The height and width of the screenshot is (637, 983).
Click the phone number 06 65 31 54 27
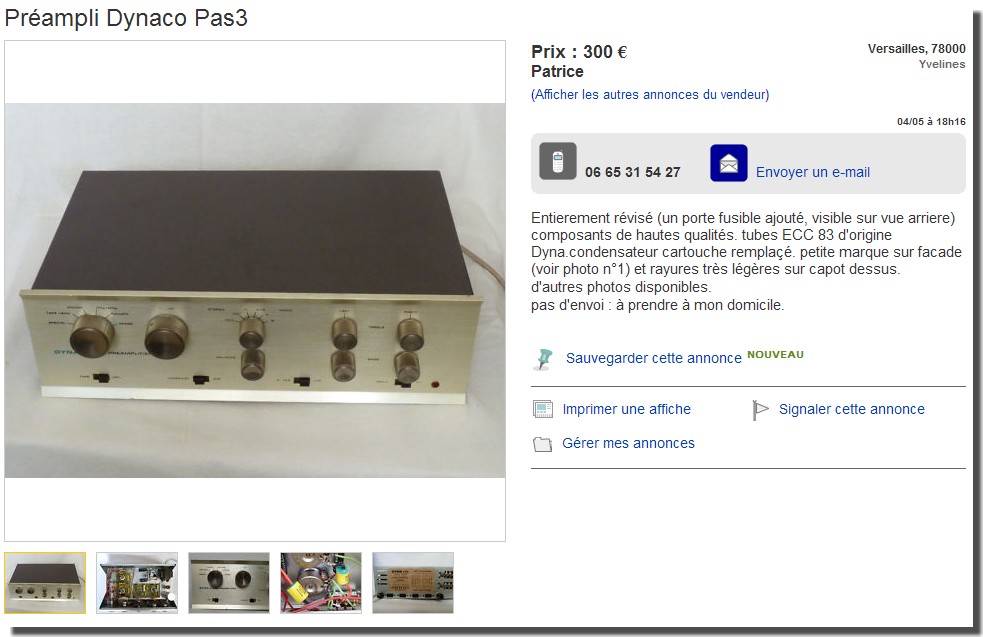coord(633,172)
